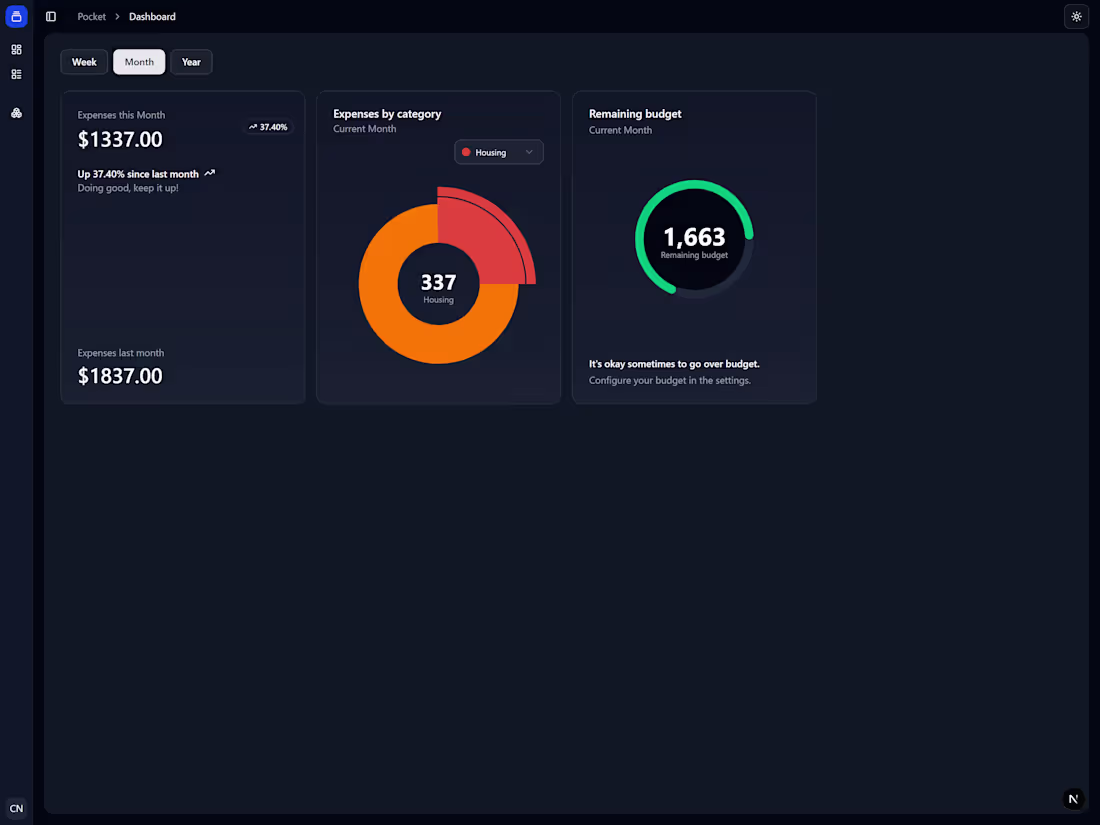Enable the Year view
This screenshot has width=1100, height=825.
coord(191,61)
